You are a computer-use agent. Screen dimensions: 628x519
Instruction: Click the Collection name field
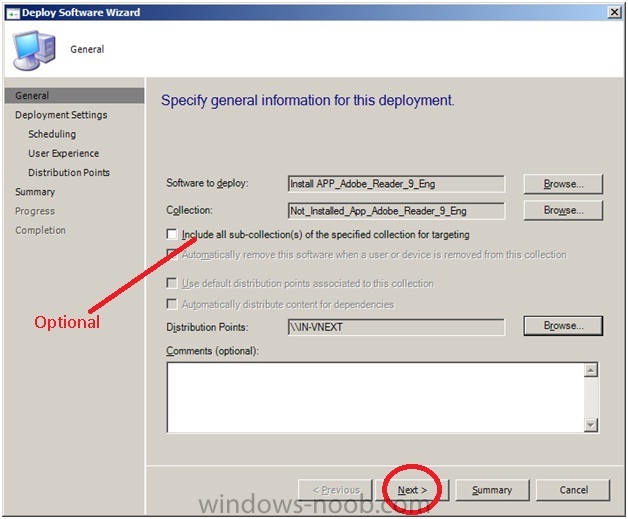point(396,211)
